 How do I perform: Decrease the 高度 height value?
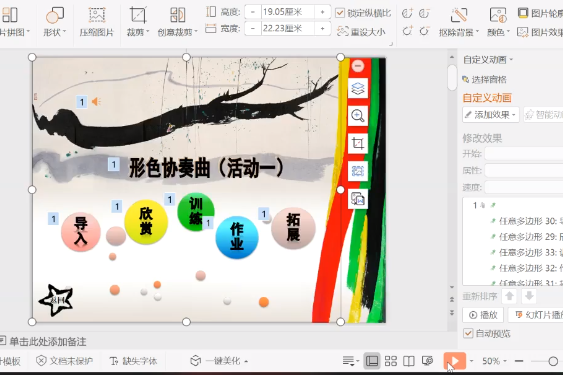click(253, 12)
